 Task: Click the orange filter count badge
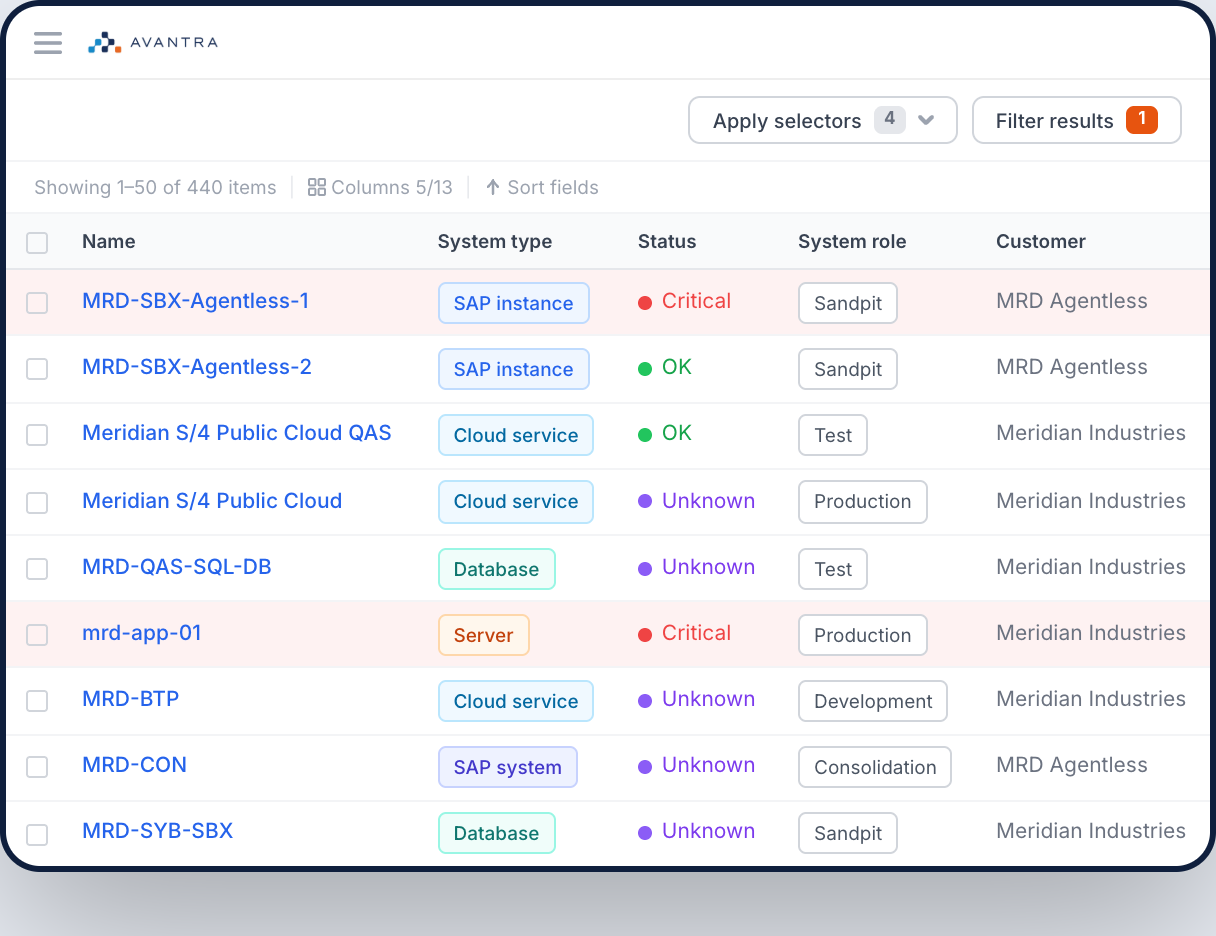click(x=1141, y=120)
